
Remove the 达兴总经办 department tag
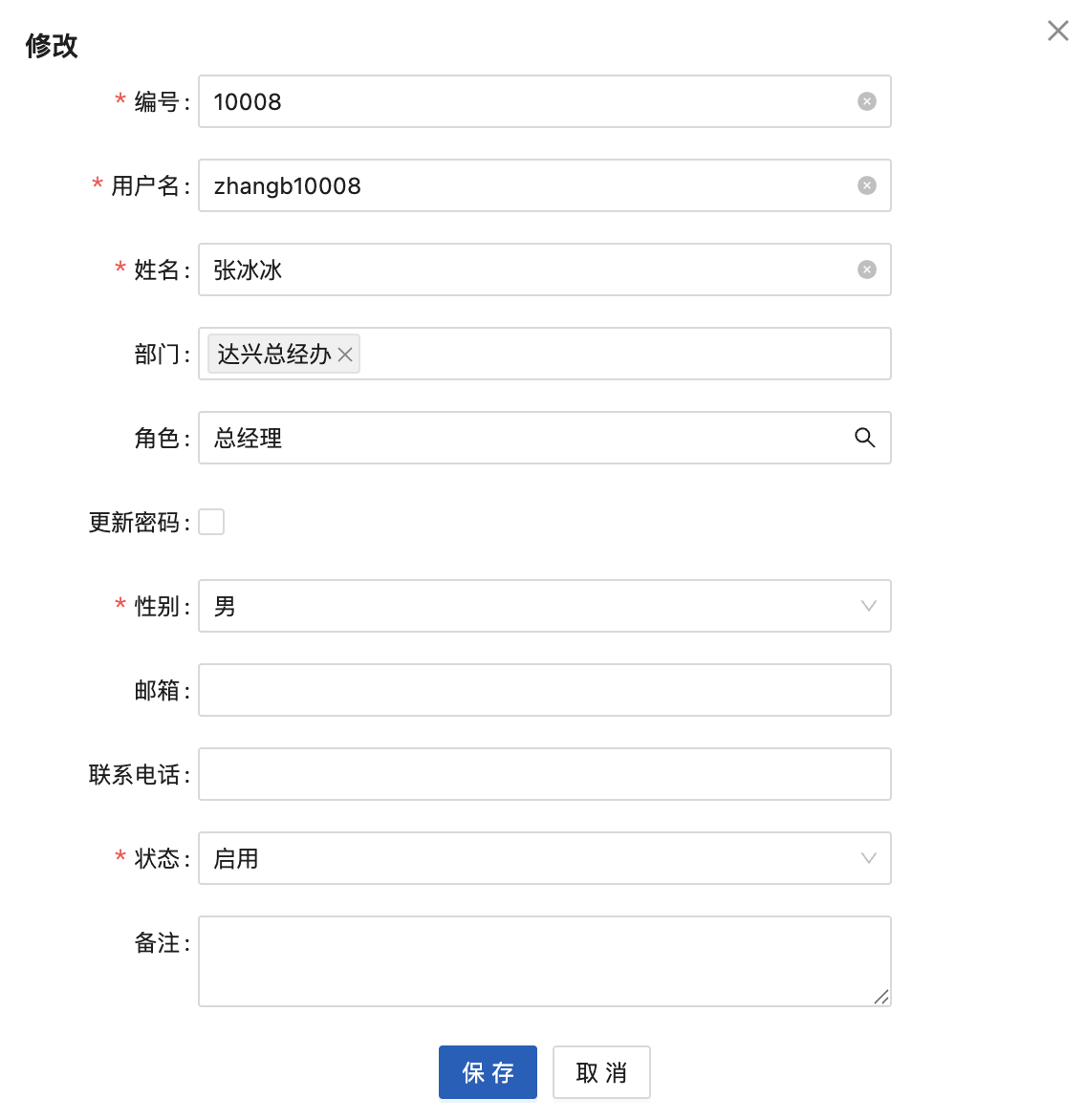pos(345,355)
